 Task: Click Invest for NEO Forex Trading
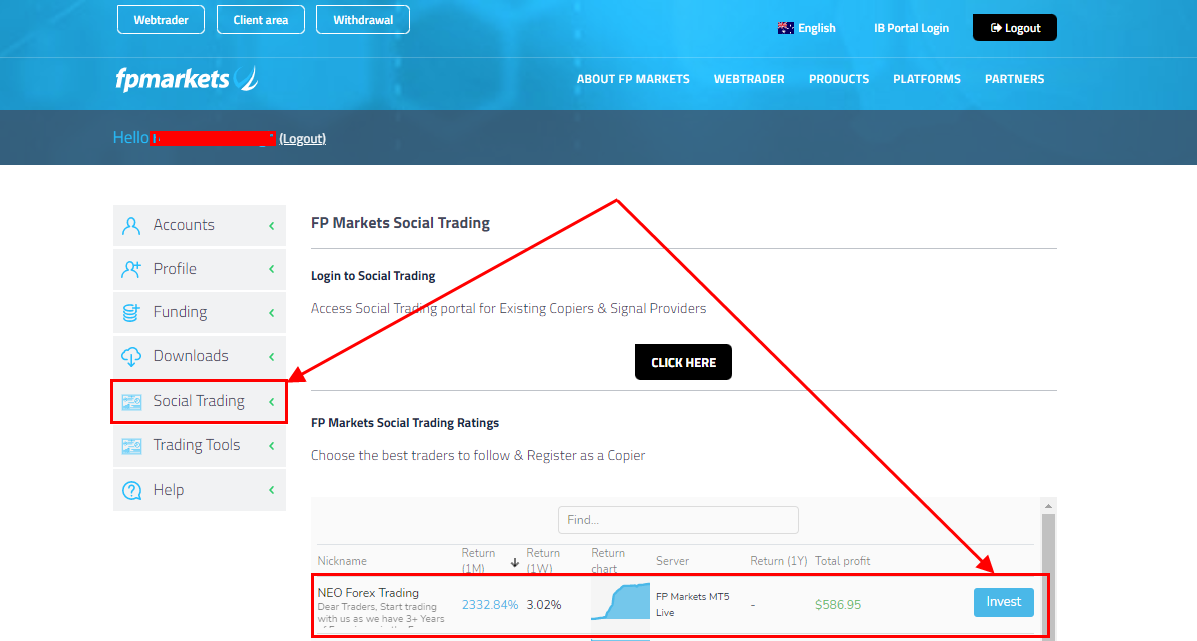point(1003,602)
